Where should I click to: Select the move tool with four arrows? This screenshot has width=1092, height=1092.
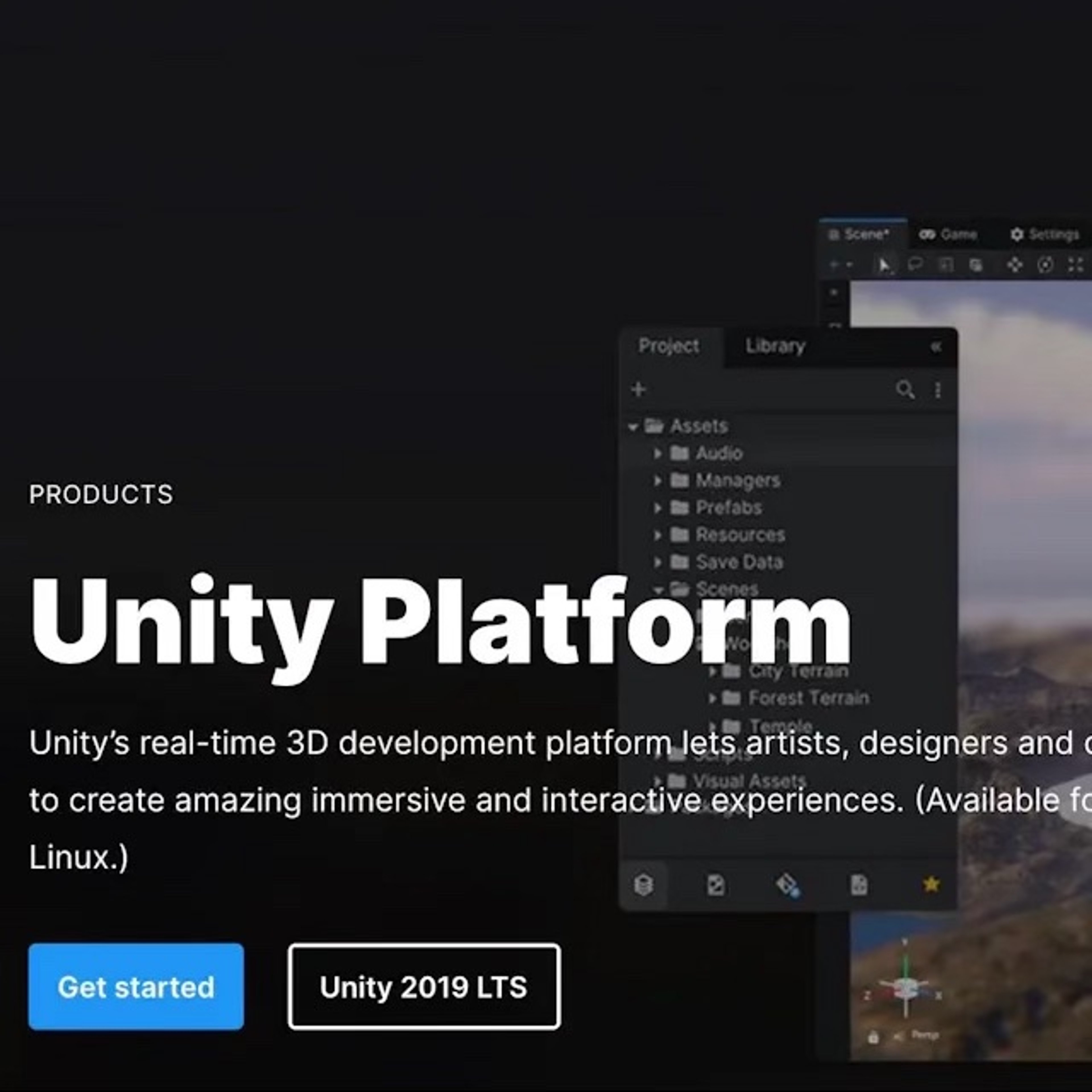[1015, 264]
